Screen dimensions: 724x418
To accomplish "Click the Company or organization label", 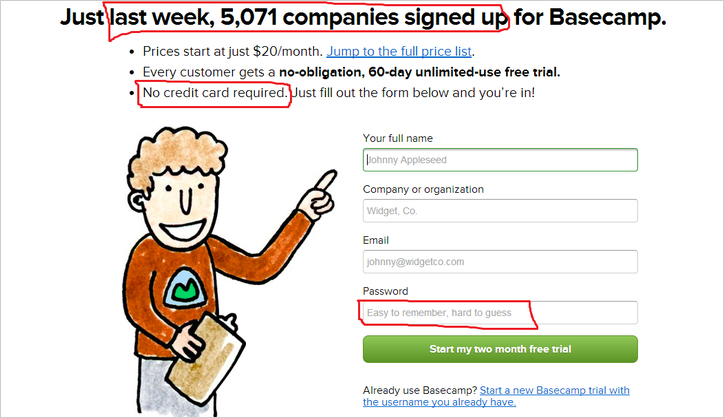I will tap(423, 189).
